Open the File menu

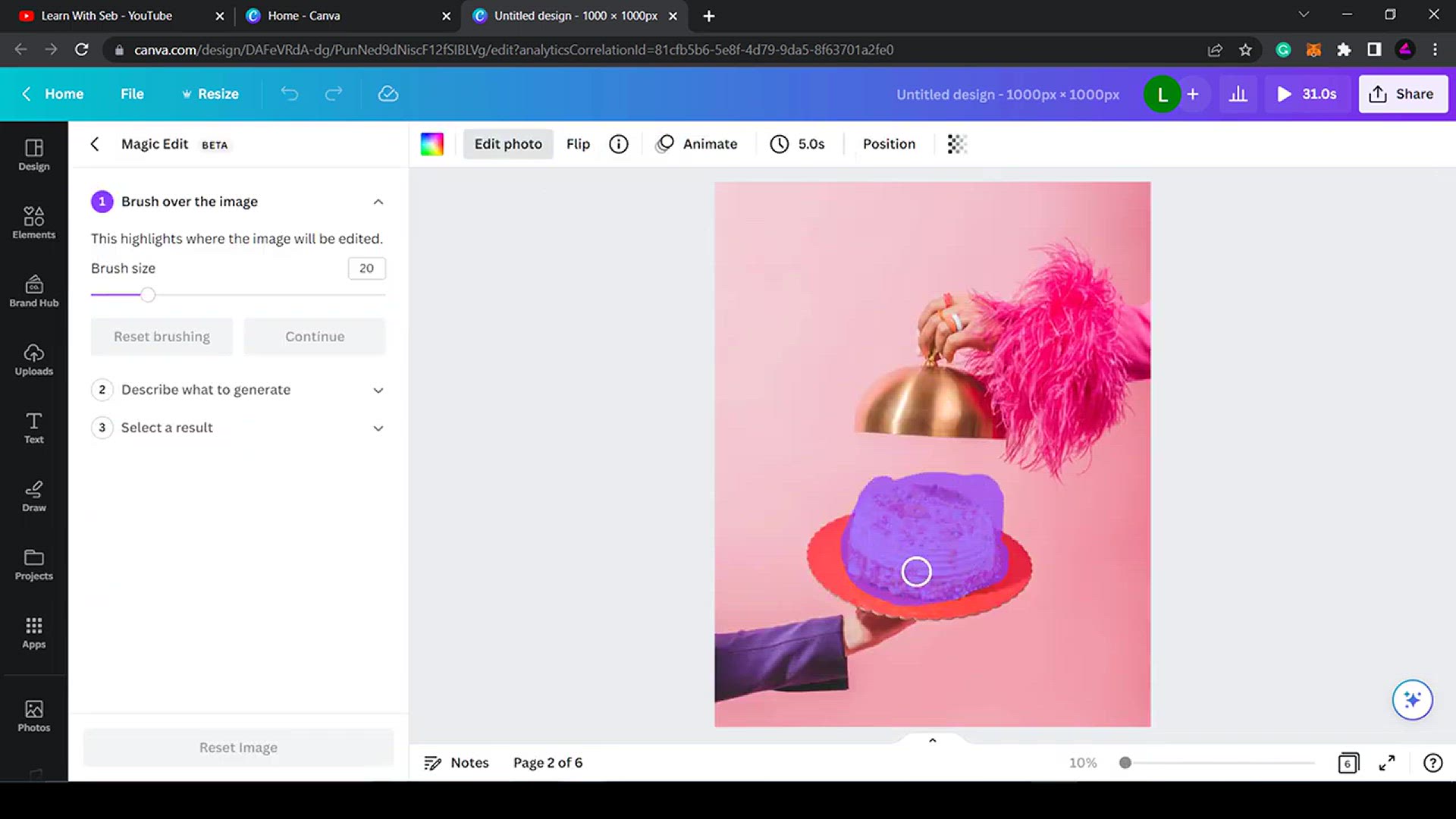point(132,94)
